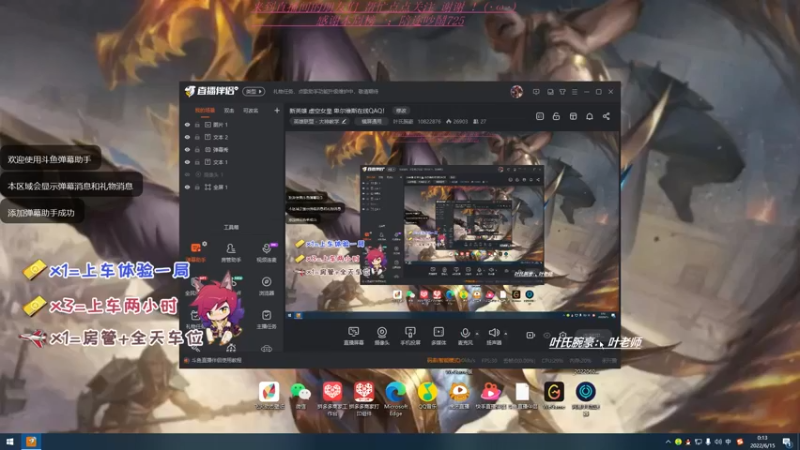Toggle visibility of the 图片 1 source
The image size is (800, 450).
(x=187, y=124)
